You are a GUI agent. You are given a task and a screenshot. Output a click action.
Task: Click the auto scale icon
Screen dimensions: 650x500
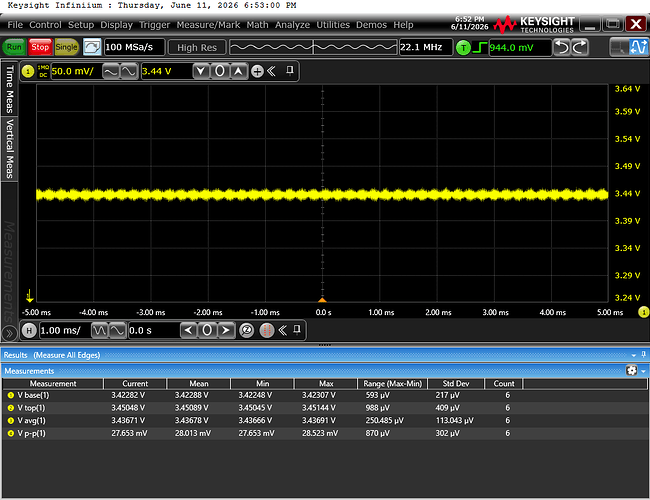tap(92, 47)
